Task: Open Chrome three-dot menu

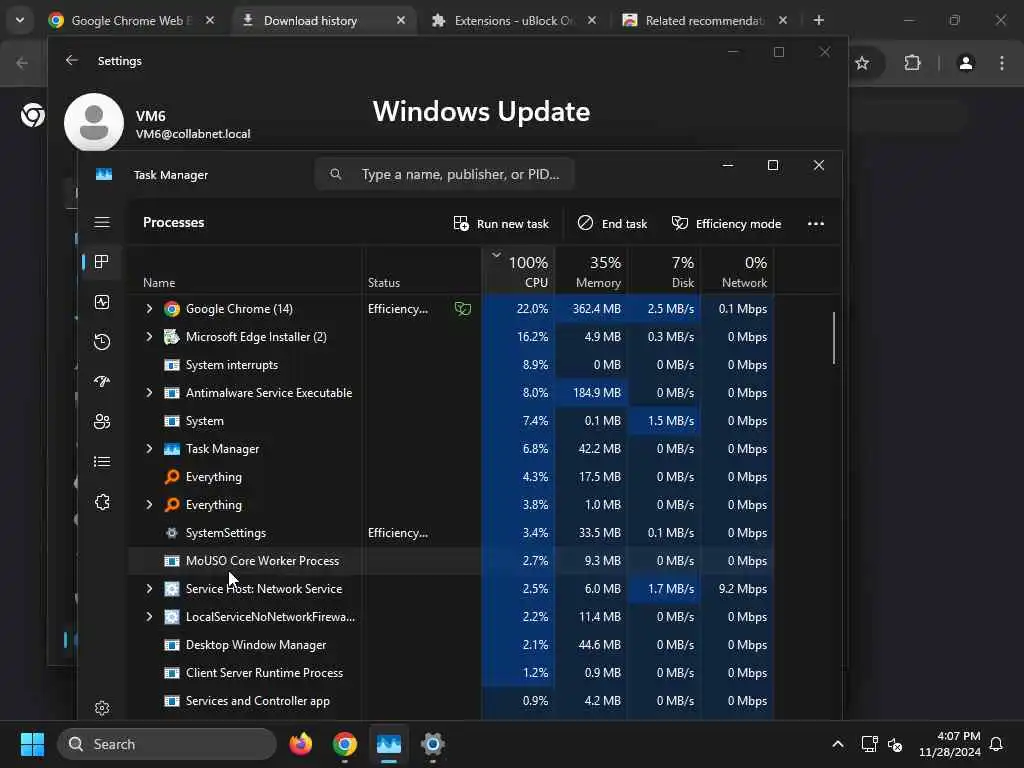Action: 1002,63
